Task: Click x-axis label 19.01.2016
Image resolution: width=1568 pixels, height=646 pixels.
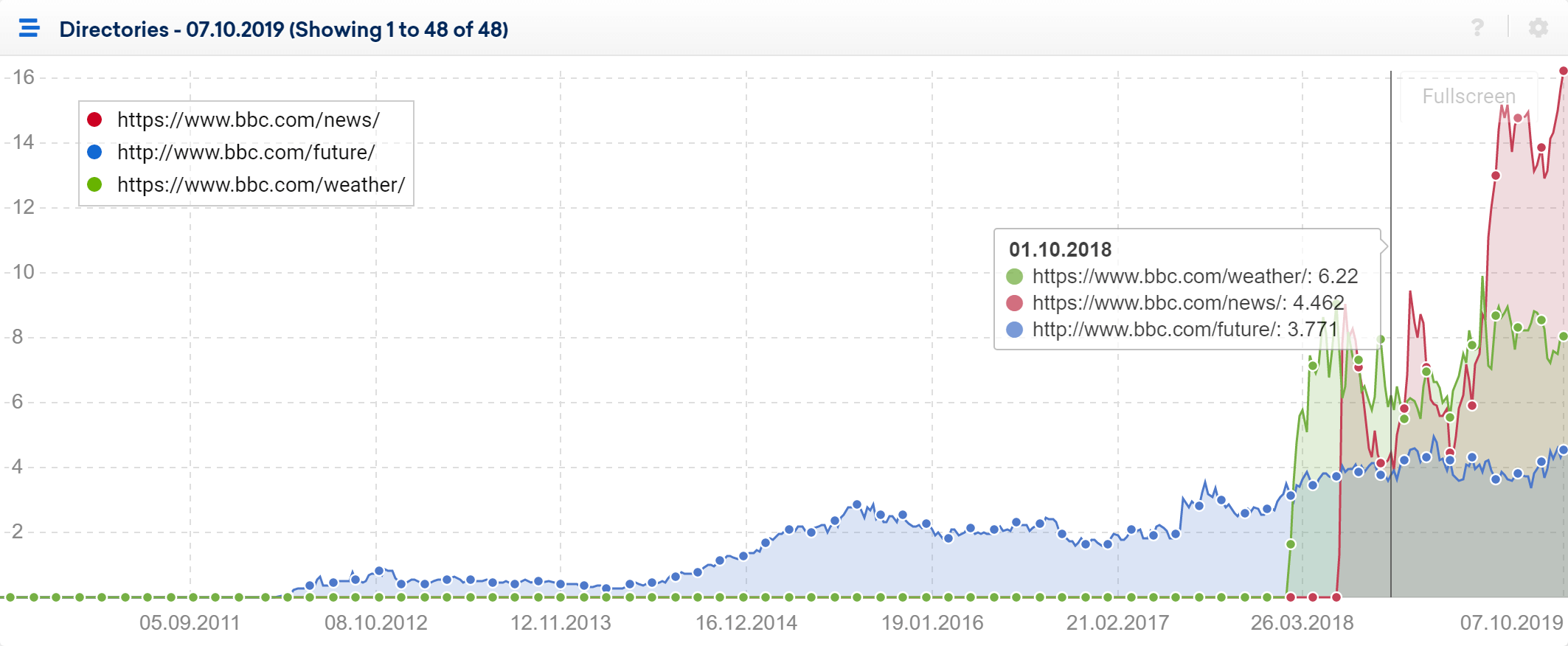Action: pos(932,622)
